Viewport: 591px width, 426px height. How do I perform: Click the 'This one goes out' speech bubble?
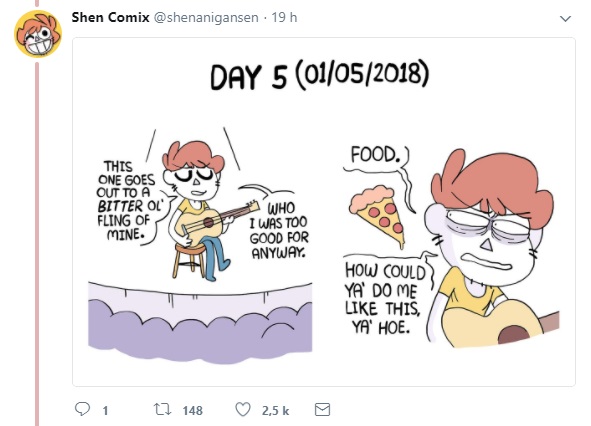[130, 202]
